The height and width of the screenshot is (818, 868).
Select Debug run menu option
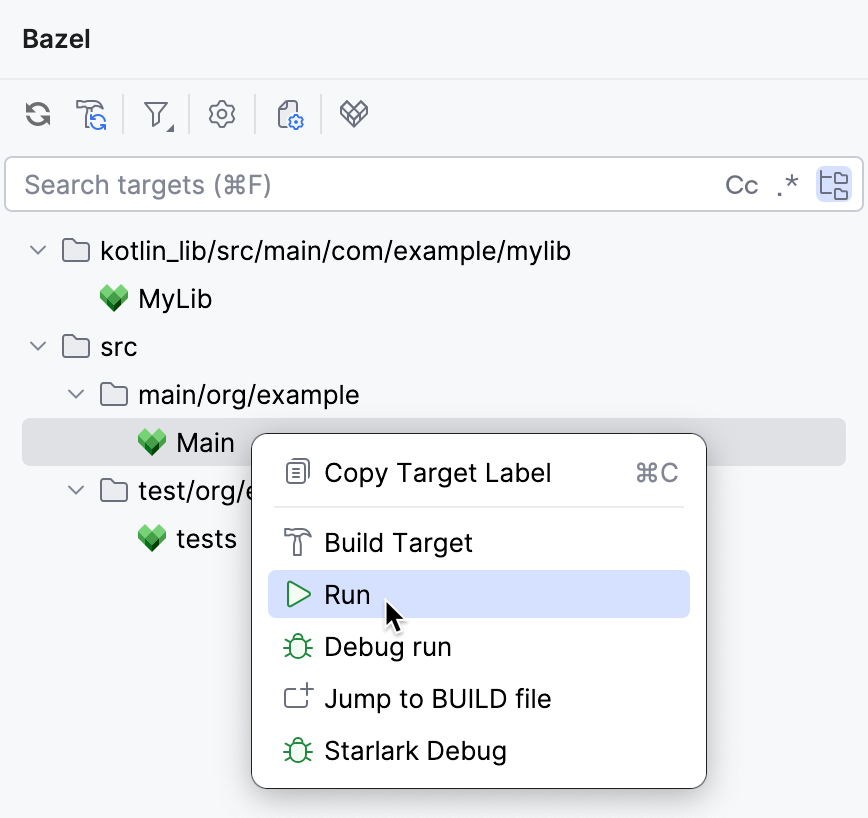coord(387,647)
